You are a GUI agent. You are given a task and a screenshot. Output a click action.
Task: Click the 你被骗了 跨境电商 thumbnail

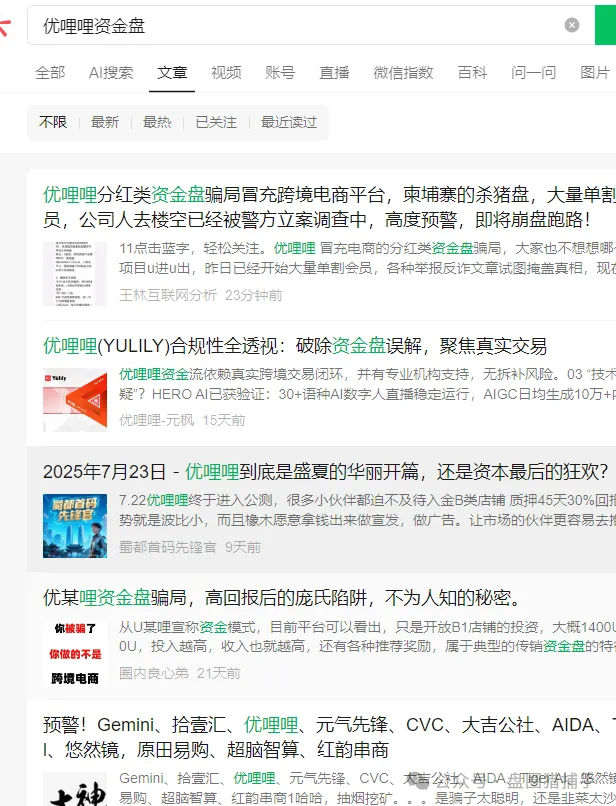click(x=75, y=650)
